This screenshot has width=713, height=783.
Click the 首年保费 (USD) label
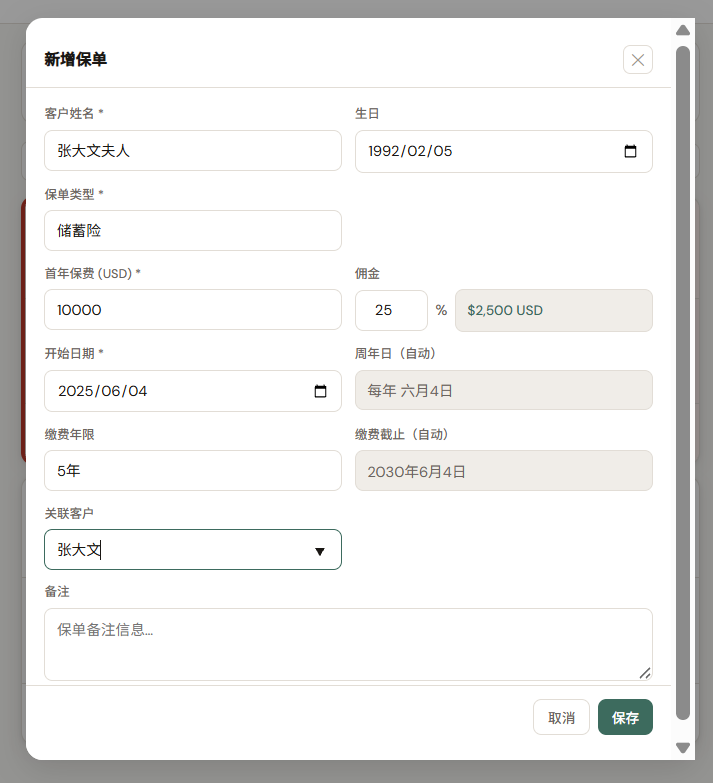point(93,273)
